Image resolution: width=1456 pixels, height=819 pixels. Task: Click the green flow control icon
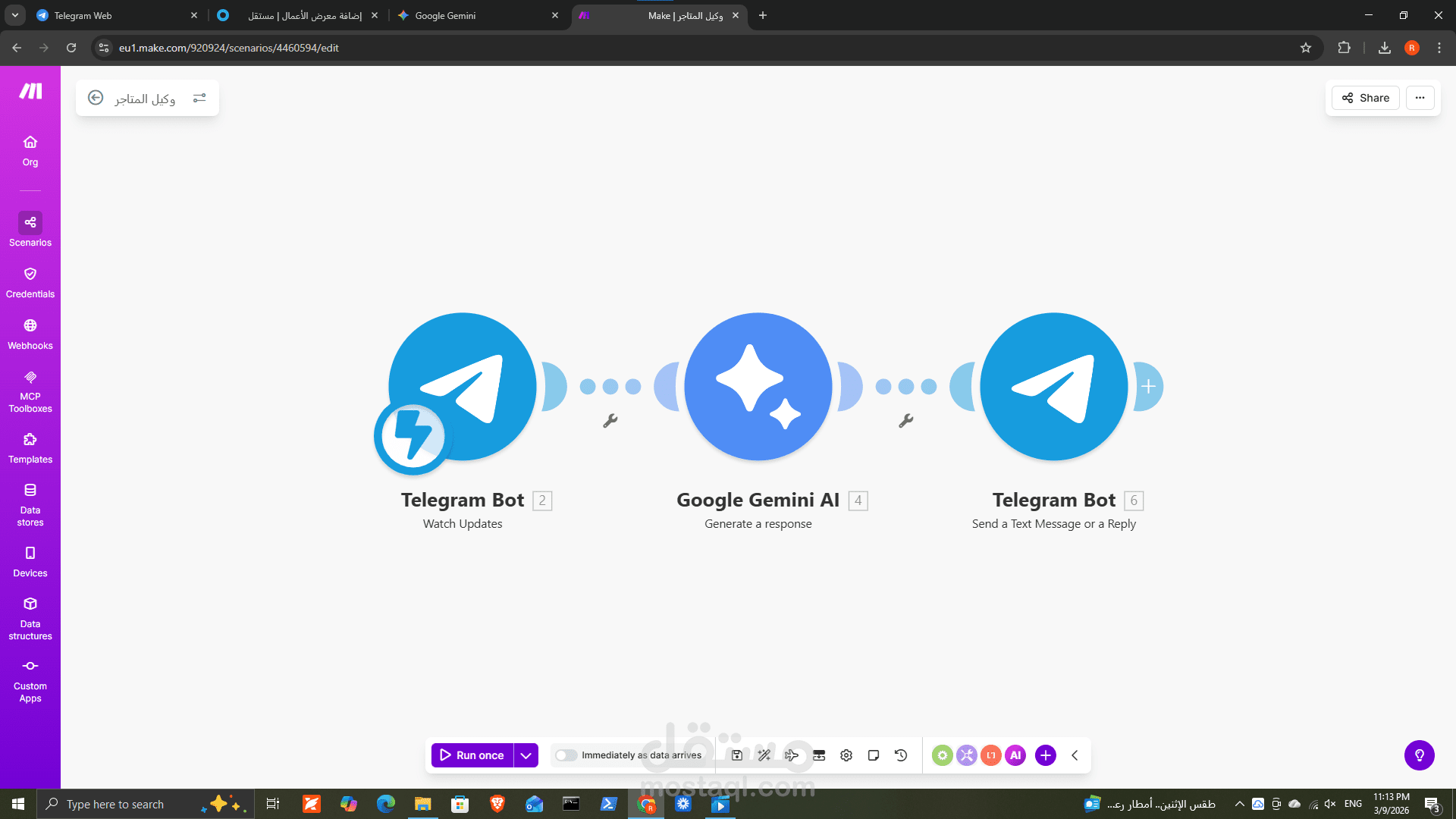pyautogui.click(x=942, y=755)
